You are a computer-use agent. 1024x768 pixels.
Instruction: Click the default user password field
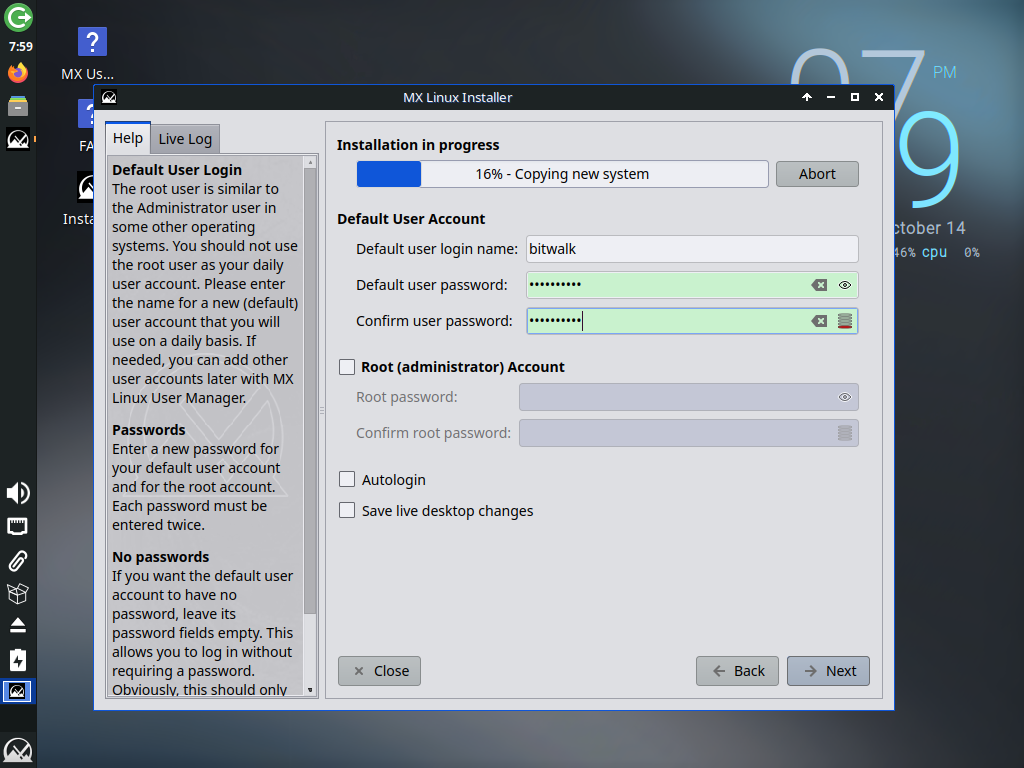tap(692, 285)
